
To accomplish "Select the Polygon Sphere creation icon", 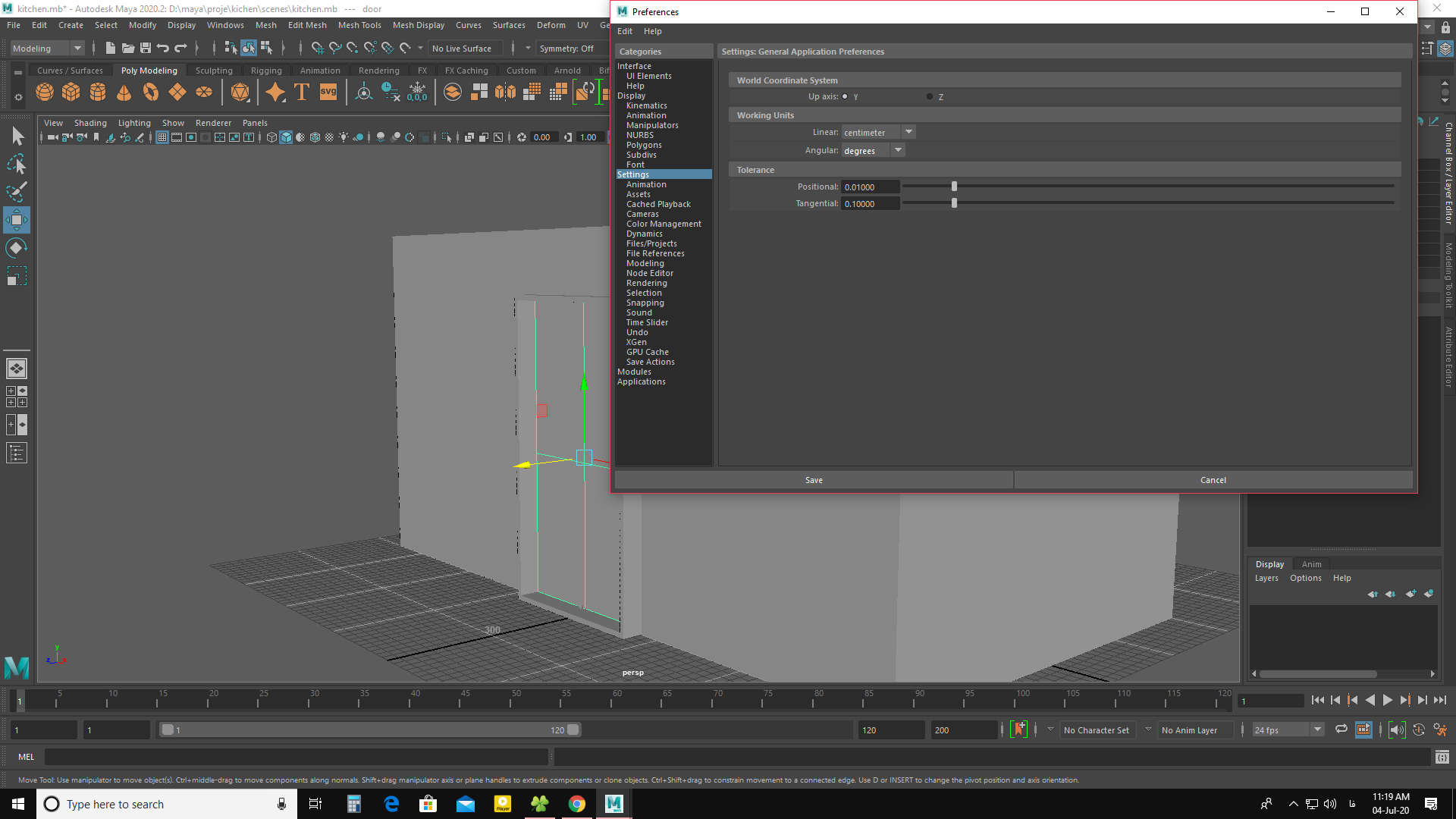I will click(x=44, y=92).
